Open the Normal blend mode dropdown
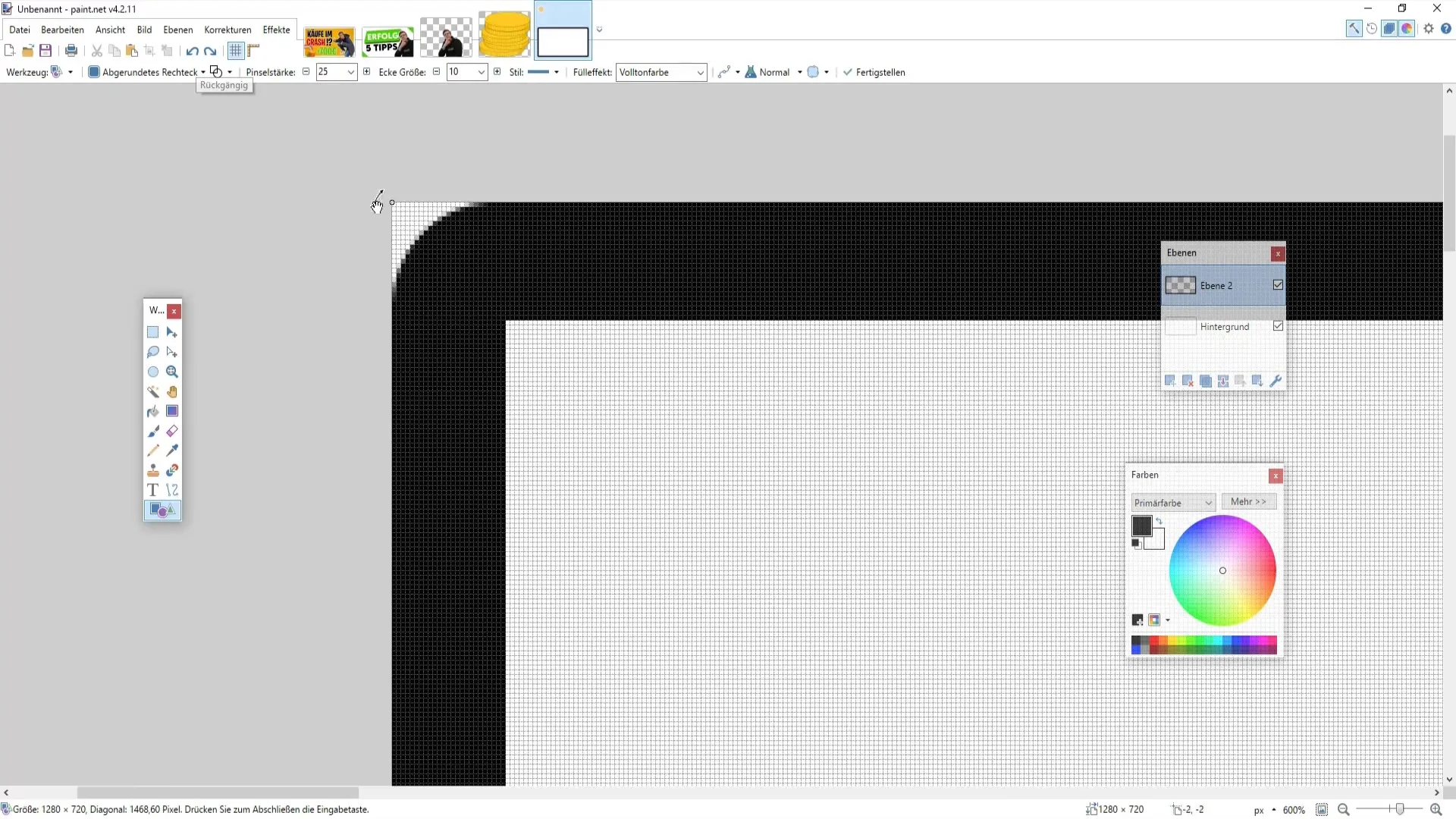1456x819 pixels. point(773,72)
